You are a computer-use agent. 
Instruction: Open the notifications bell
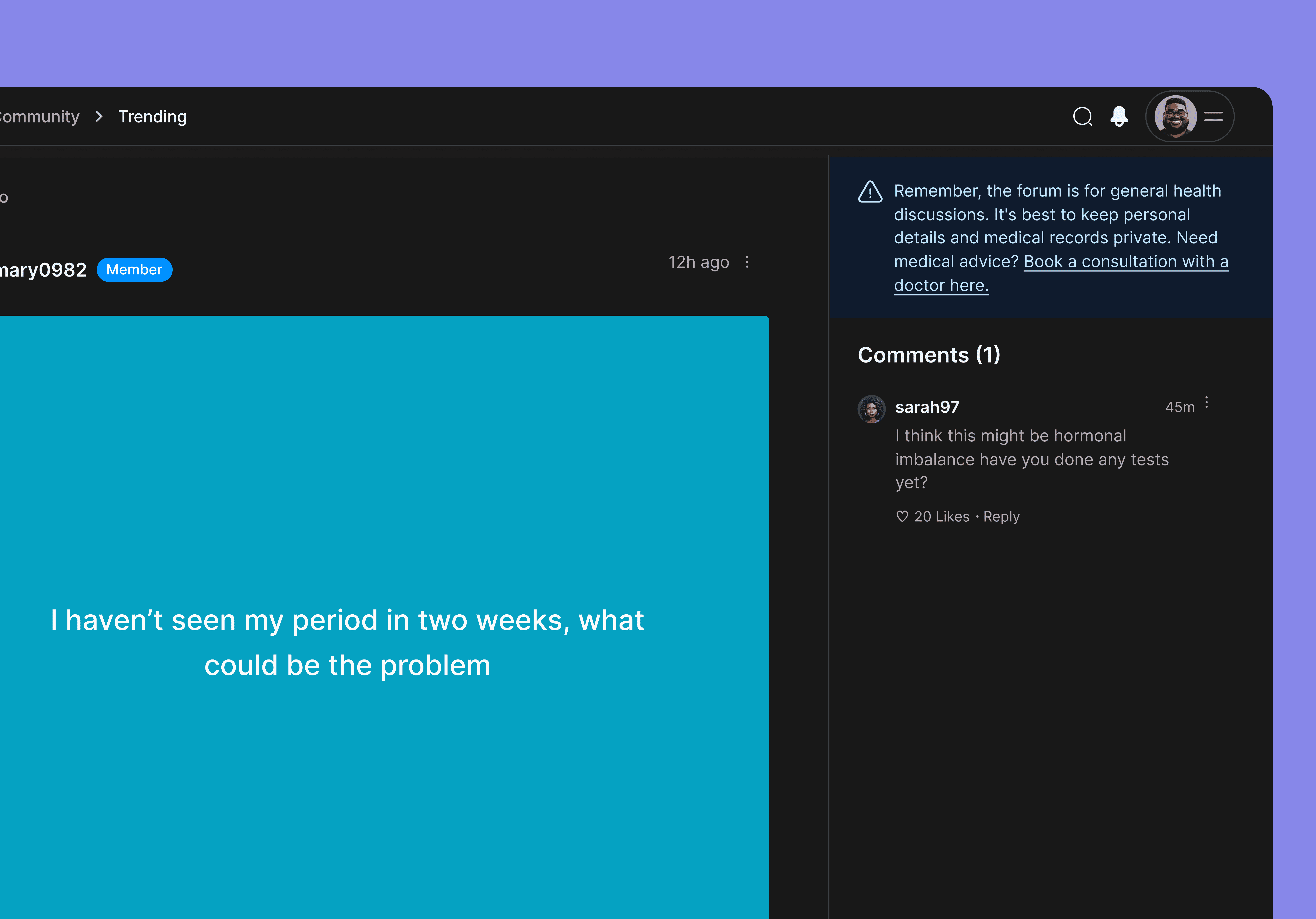coord(1119,116)
